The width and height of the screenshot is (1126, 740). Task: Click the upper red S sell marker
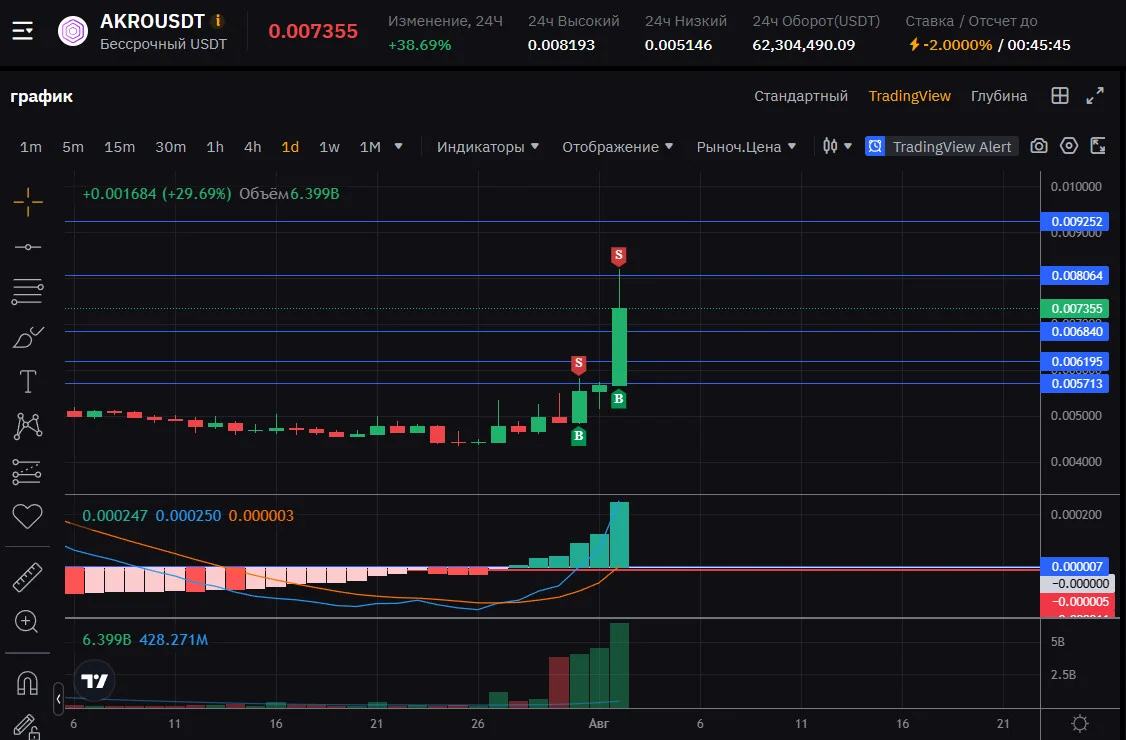618,256
